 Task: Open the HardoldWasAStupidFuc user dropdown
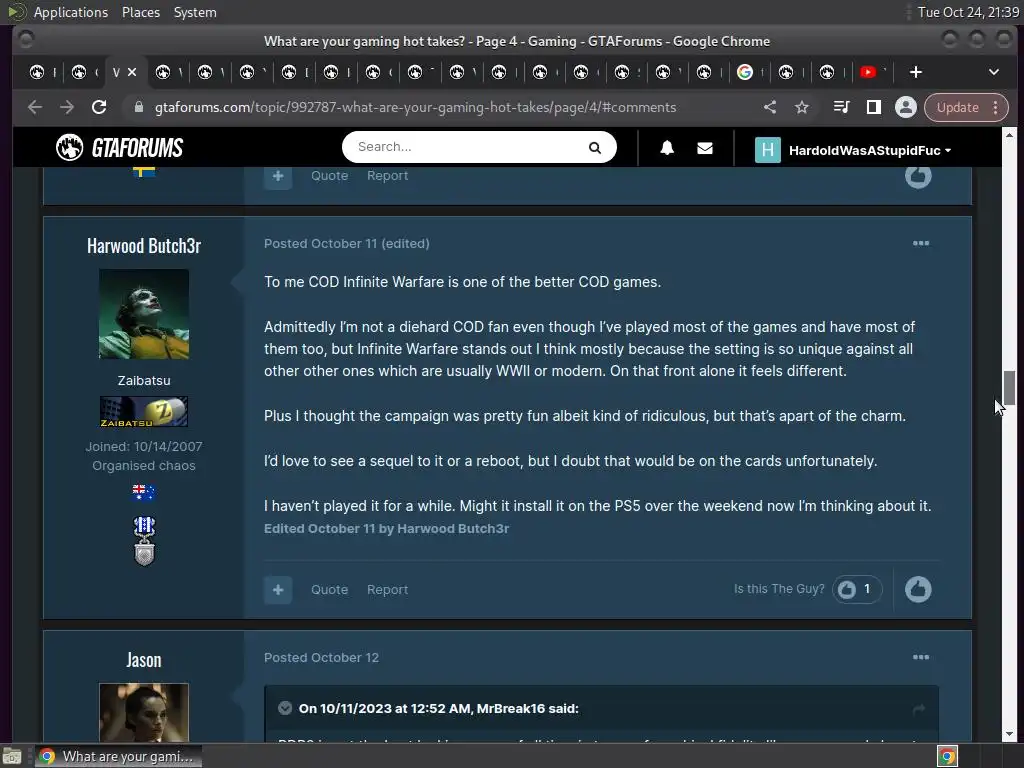click(x=853, y=150)
